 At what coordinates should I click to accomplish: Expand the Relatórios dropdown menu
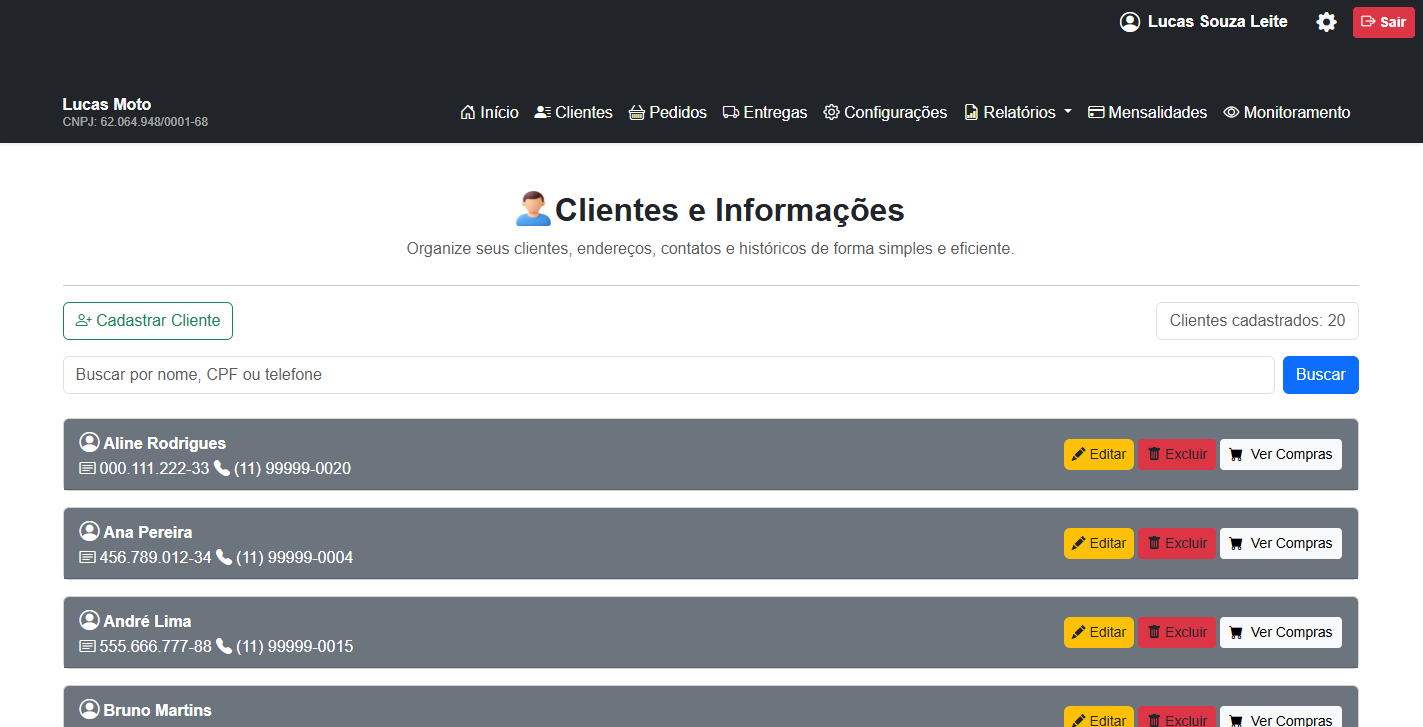click(x=1017, y=112)
